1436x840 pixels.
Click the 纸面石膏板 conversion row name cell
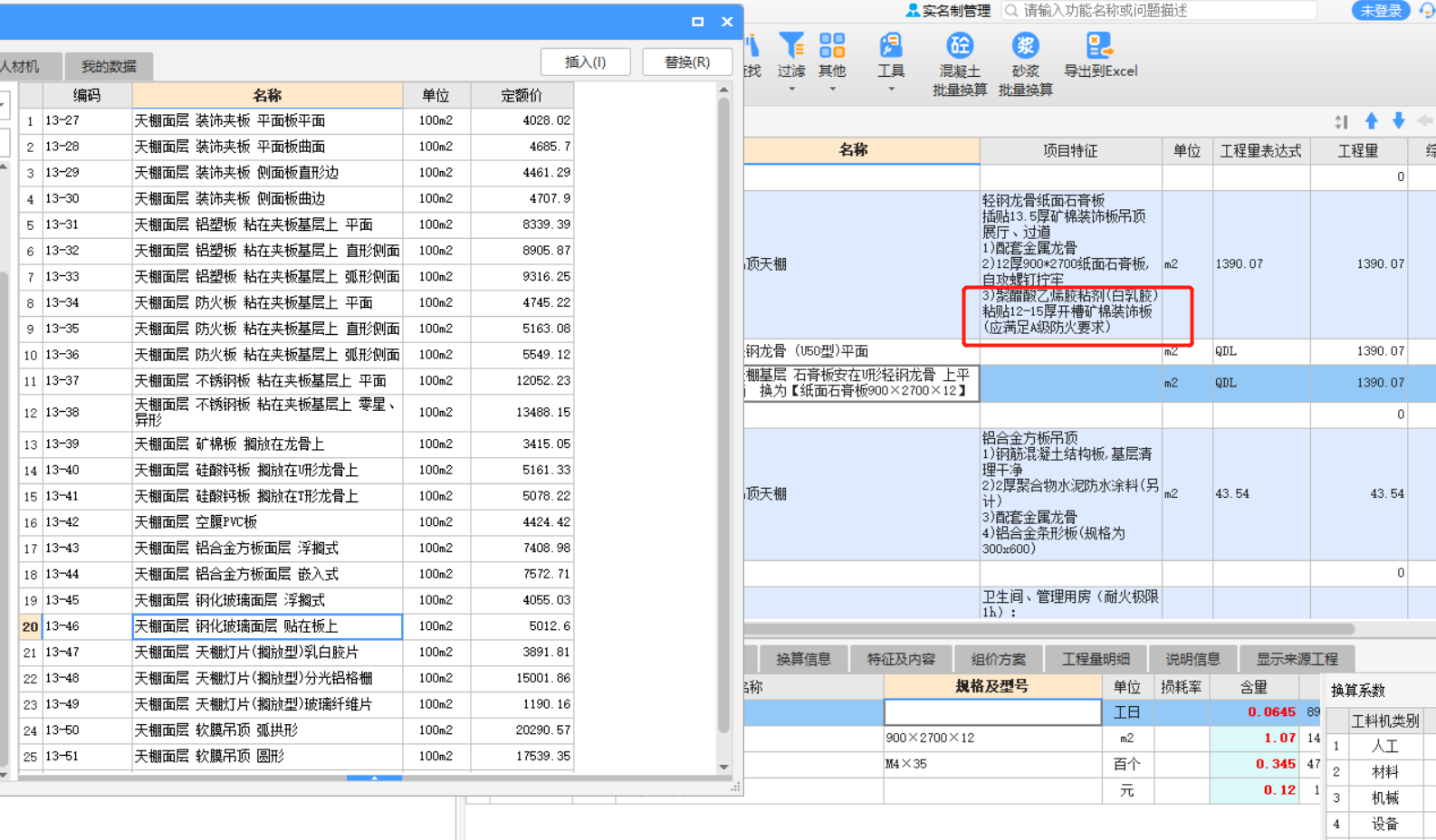(x=861, y=383)
